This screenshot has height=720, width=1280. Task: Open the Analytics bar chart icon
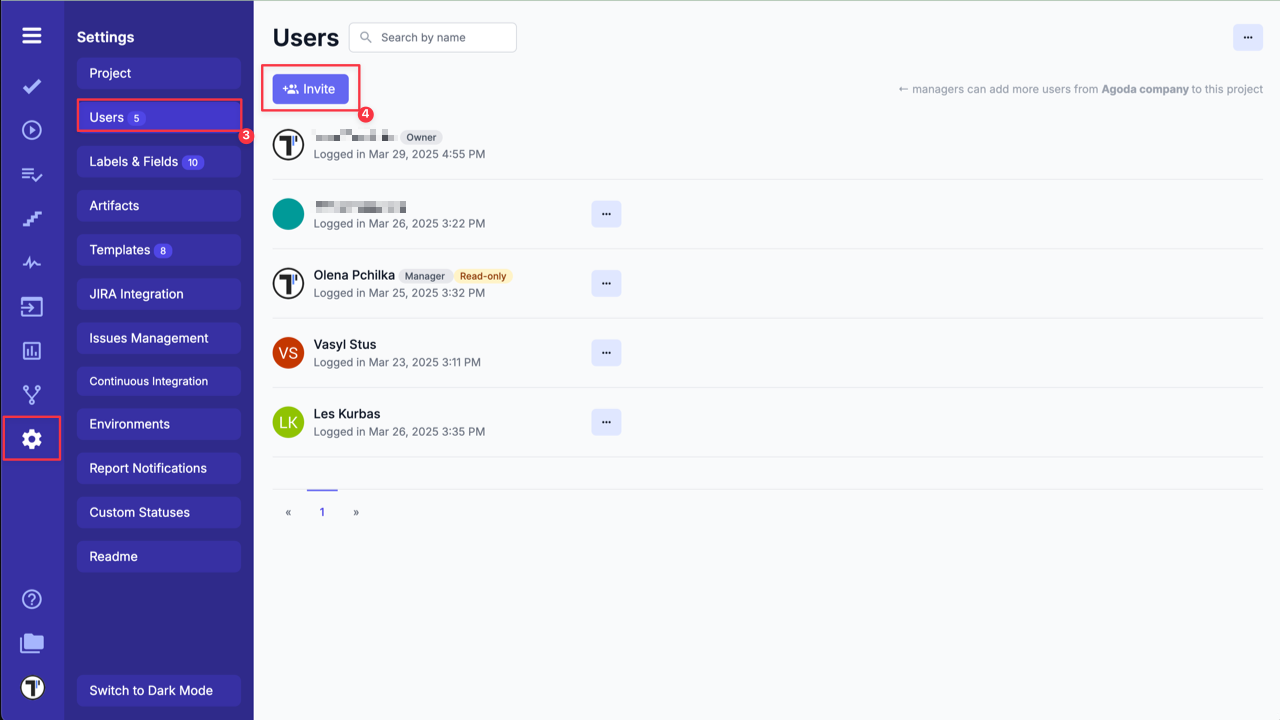pos(31,350)
